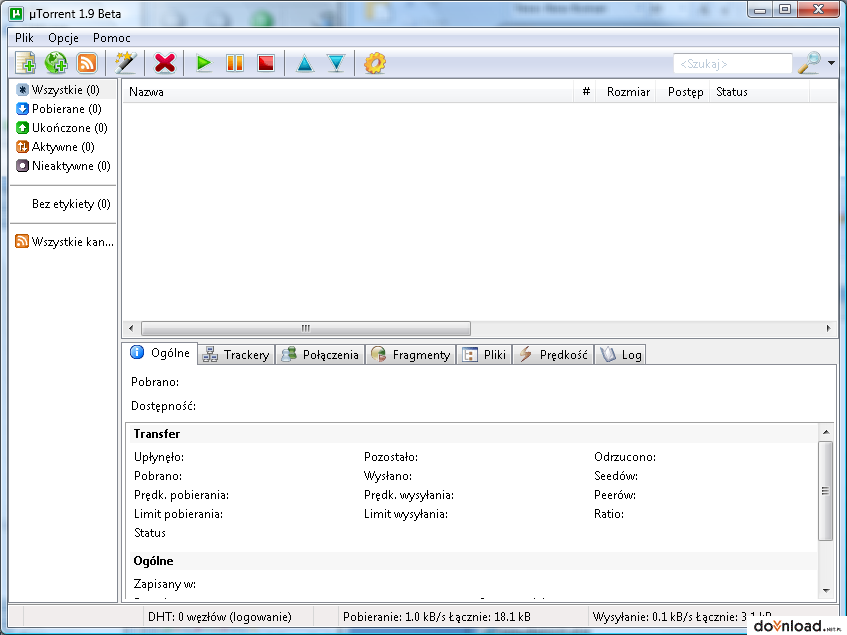Switch to the Fragmenty tab

(x=411, y=355)
